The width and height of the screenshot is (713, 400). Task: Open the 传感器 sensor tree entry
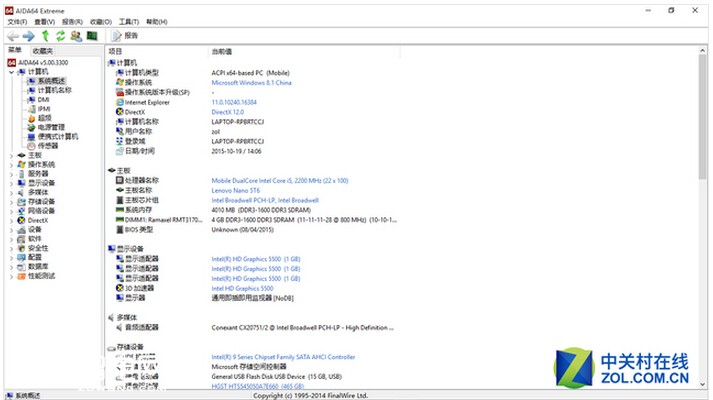click(x=48, y=146)
